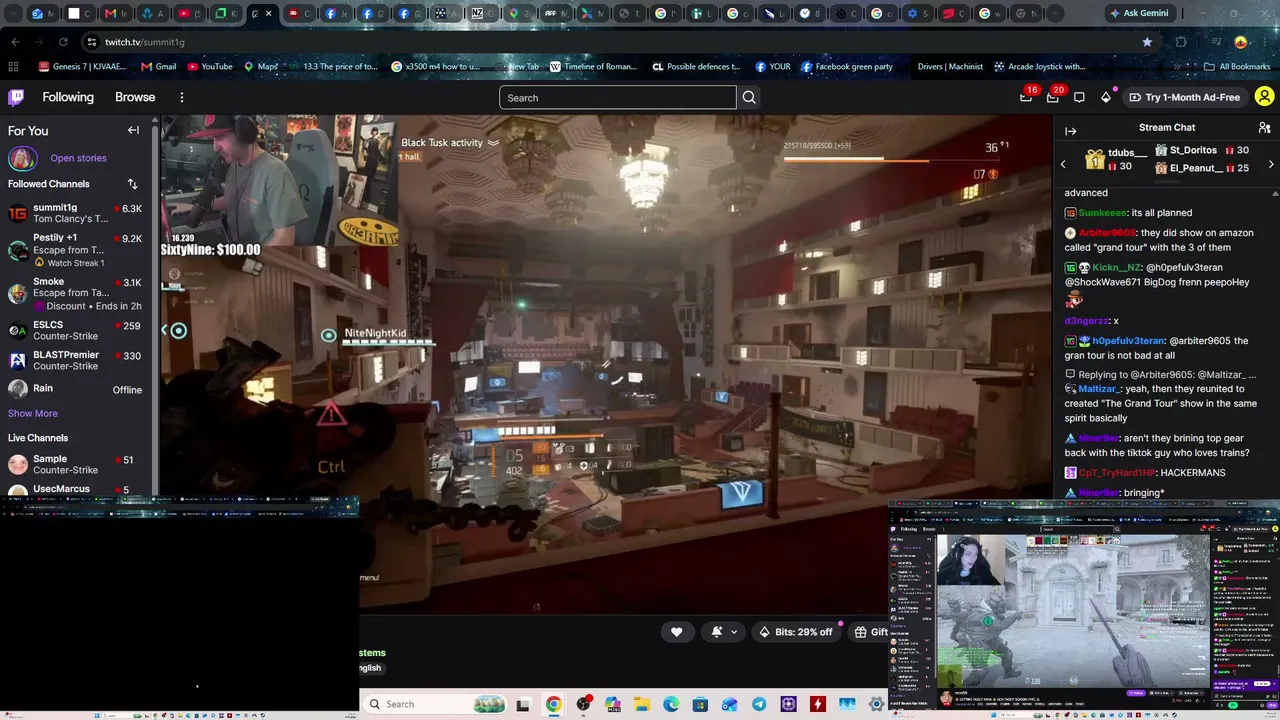Click Sumkeeee username in chat

point(1102,213)
